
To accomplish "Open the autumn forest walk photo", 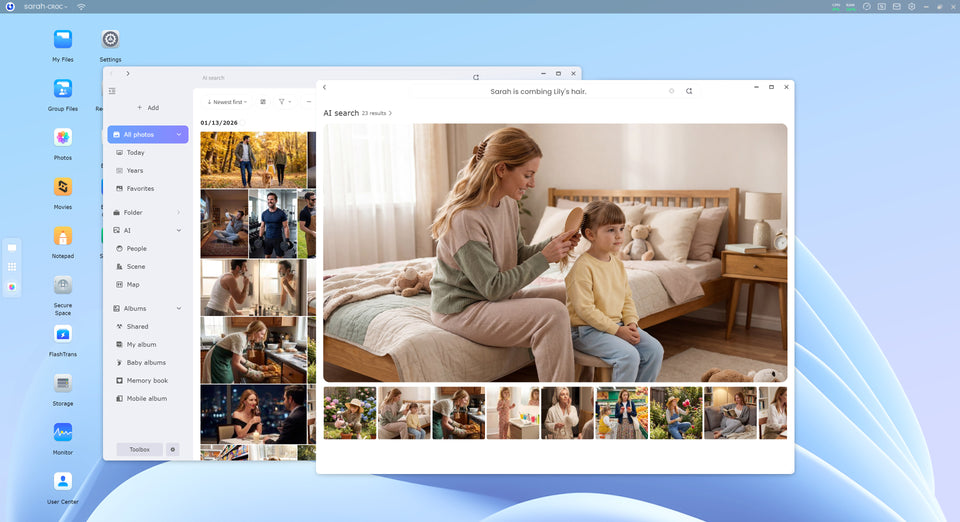I will pos(253,160).
